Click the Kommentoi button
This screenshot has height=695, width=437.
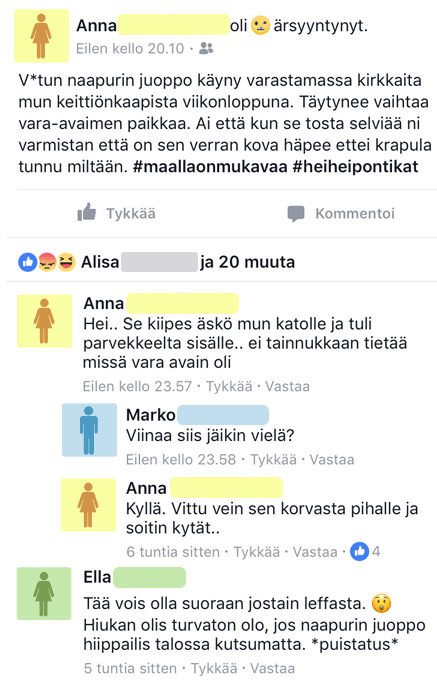pyautogui.click(x=340, y=213)
